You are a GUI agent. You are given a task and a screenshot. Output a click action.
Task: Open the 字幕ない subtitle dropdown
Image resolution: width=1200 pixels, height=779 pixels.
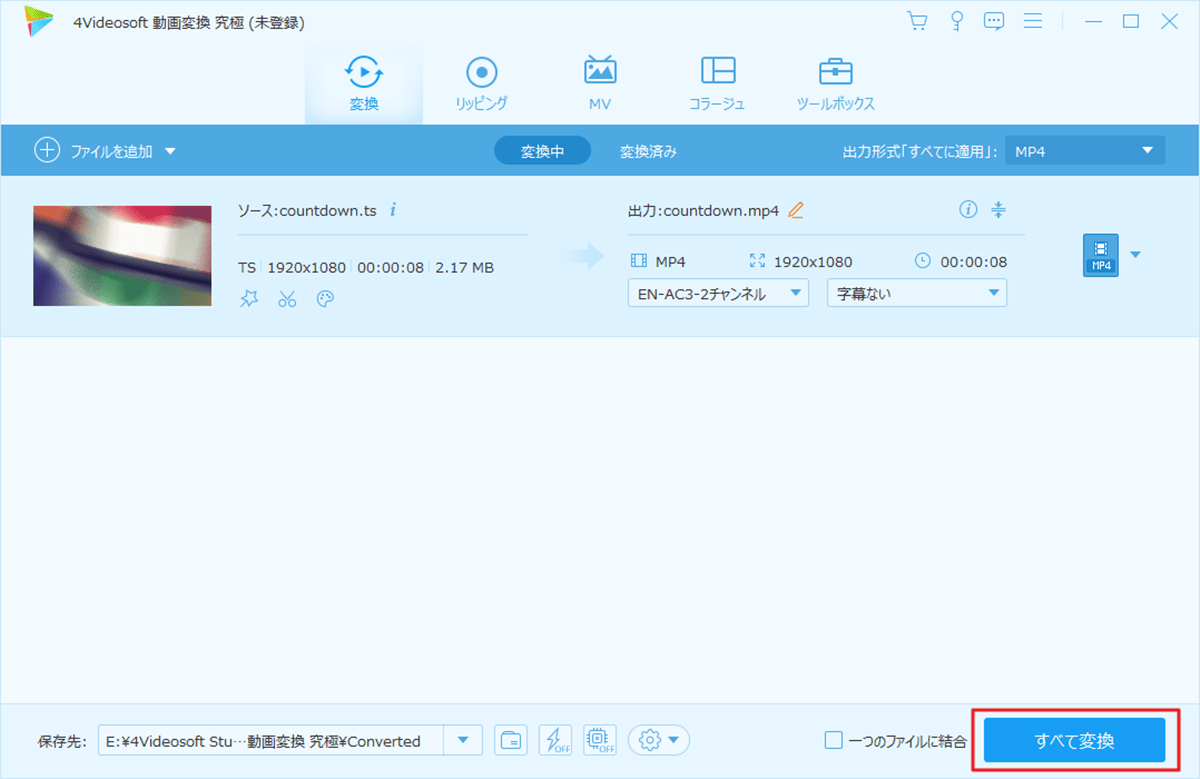(916, 292)
